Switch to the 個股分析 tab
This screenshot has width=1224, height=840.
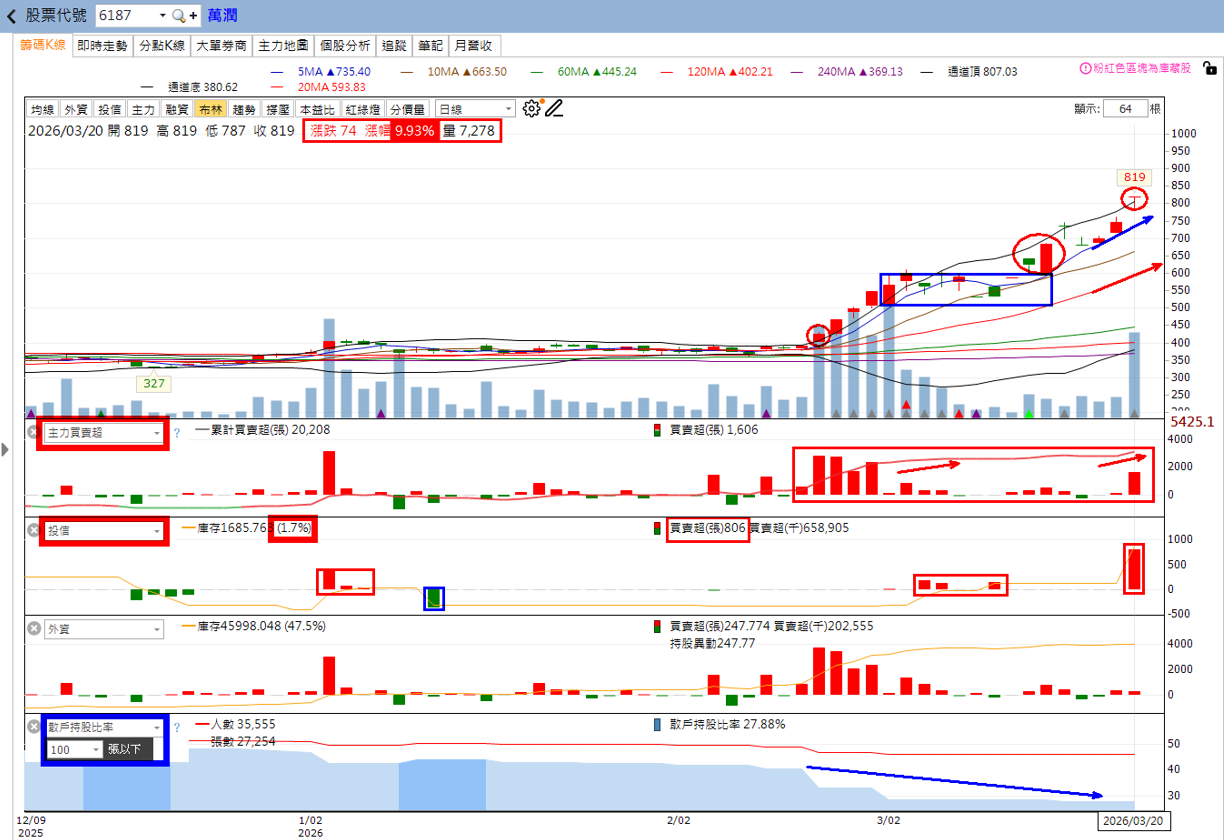[345, 45]
